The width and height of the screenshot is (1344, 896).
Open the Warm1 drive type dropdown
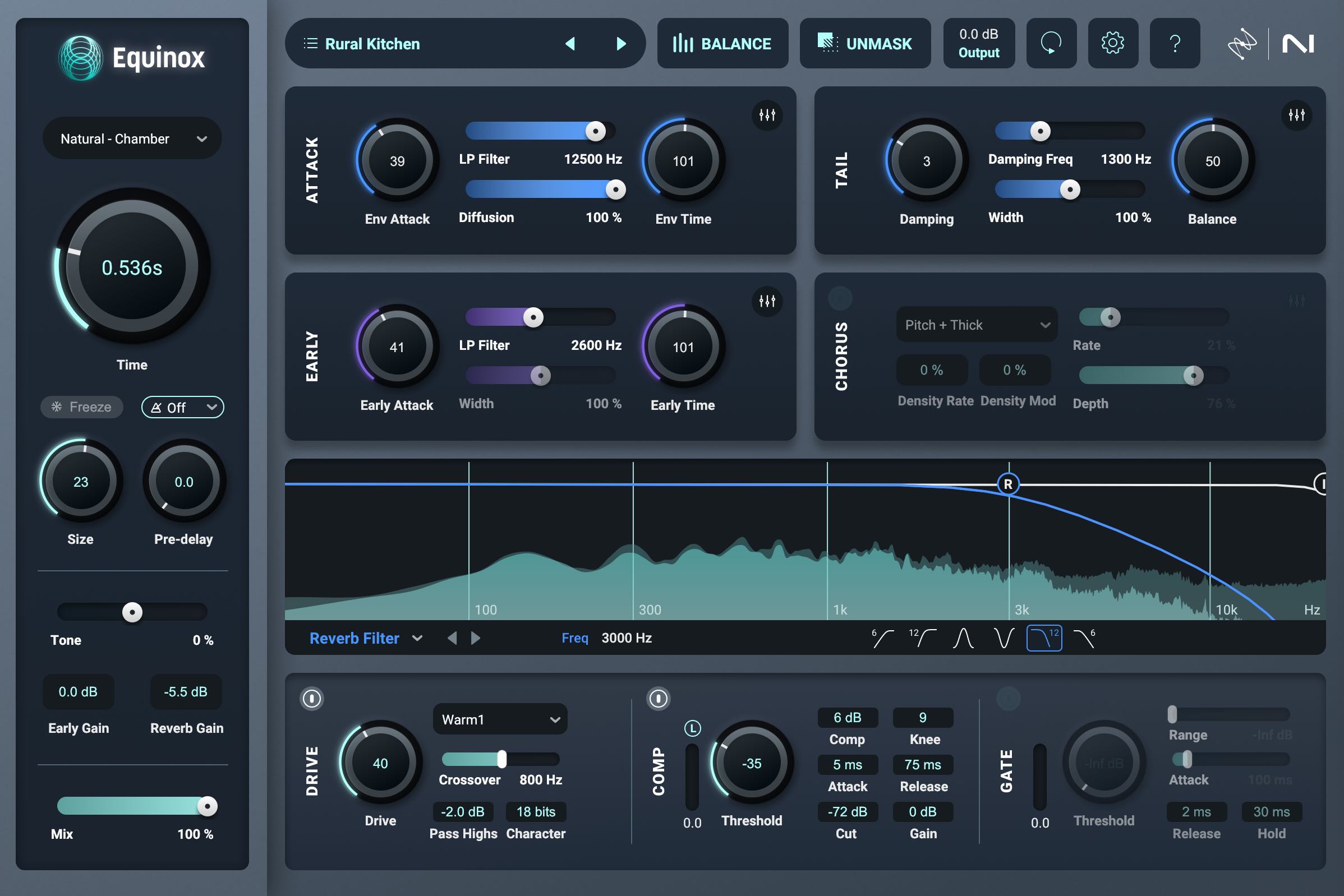pyautogui.click(x=500, y=719)
